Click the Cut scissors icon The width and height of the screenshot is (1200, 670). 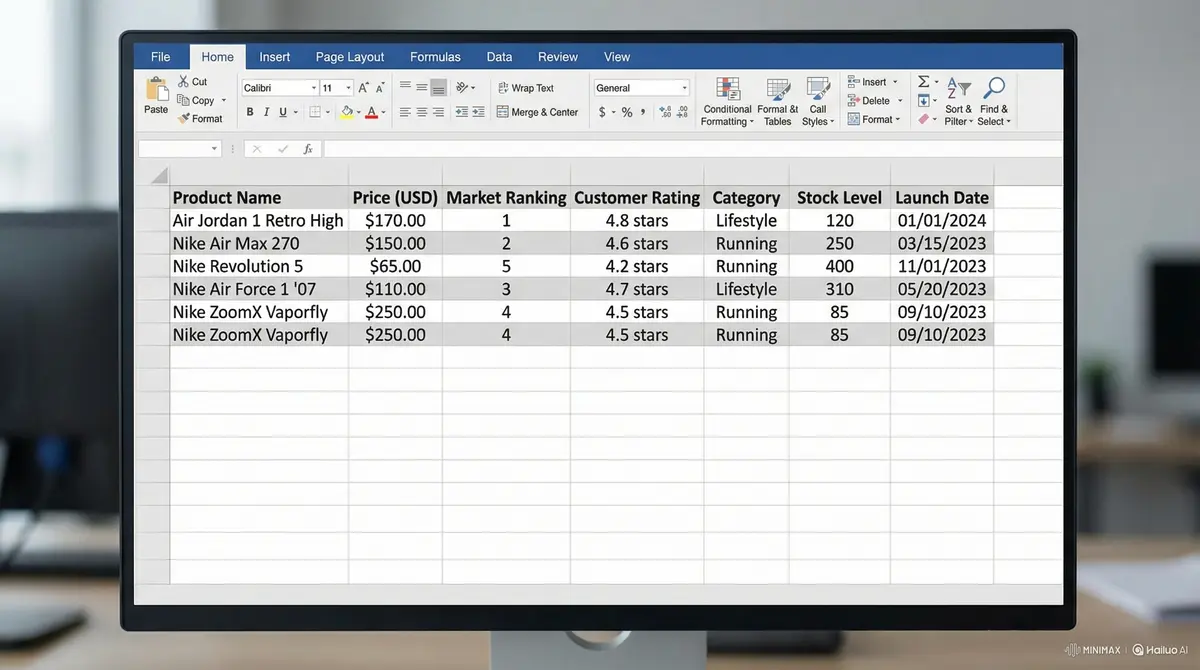point(184,82)
